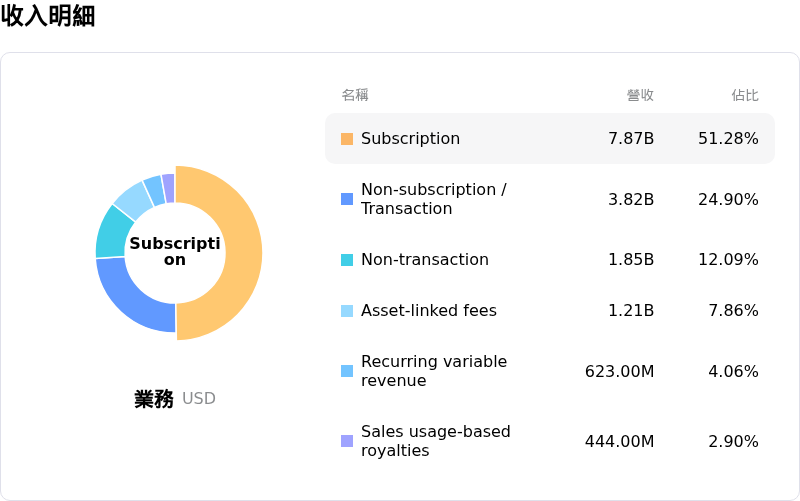This screenshot has width=800, height=501.
Task: Click the light blue Asset-linked fees swatch
Action: [x=347, y=311]
